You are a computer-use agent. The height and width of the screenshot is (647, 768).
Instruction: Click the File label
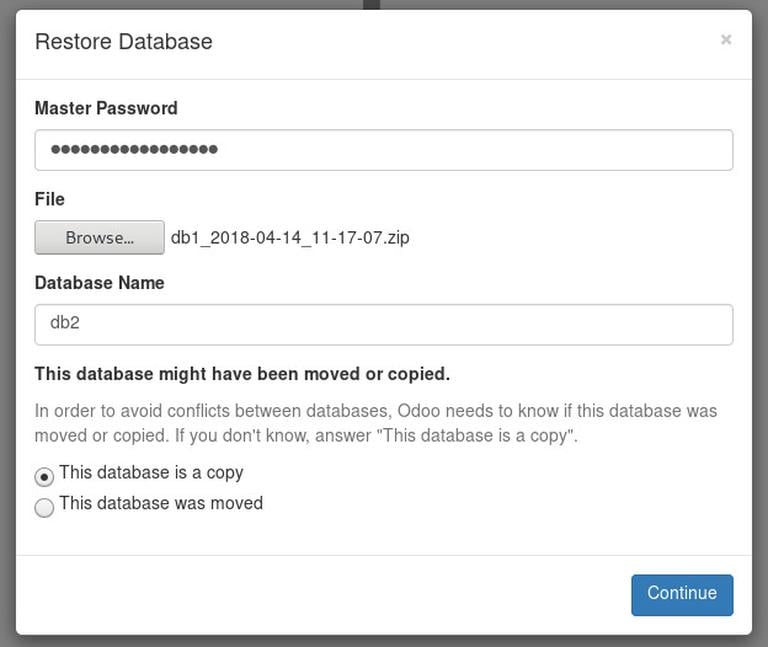[x=49, y=199]
